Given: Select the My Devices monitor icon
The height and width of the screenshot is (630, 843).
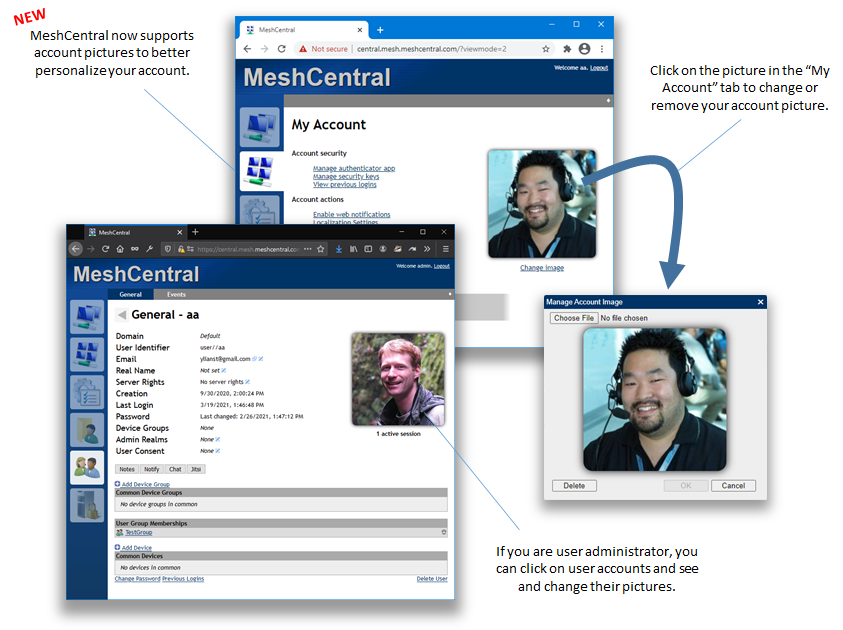Looking at the screenshot, I should pos(90,316).
